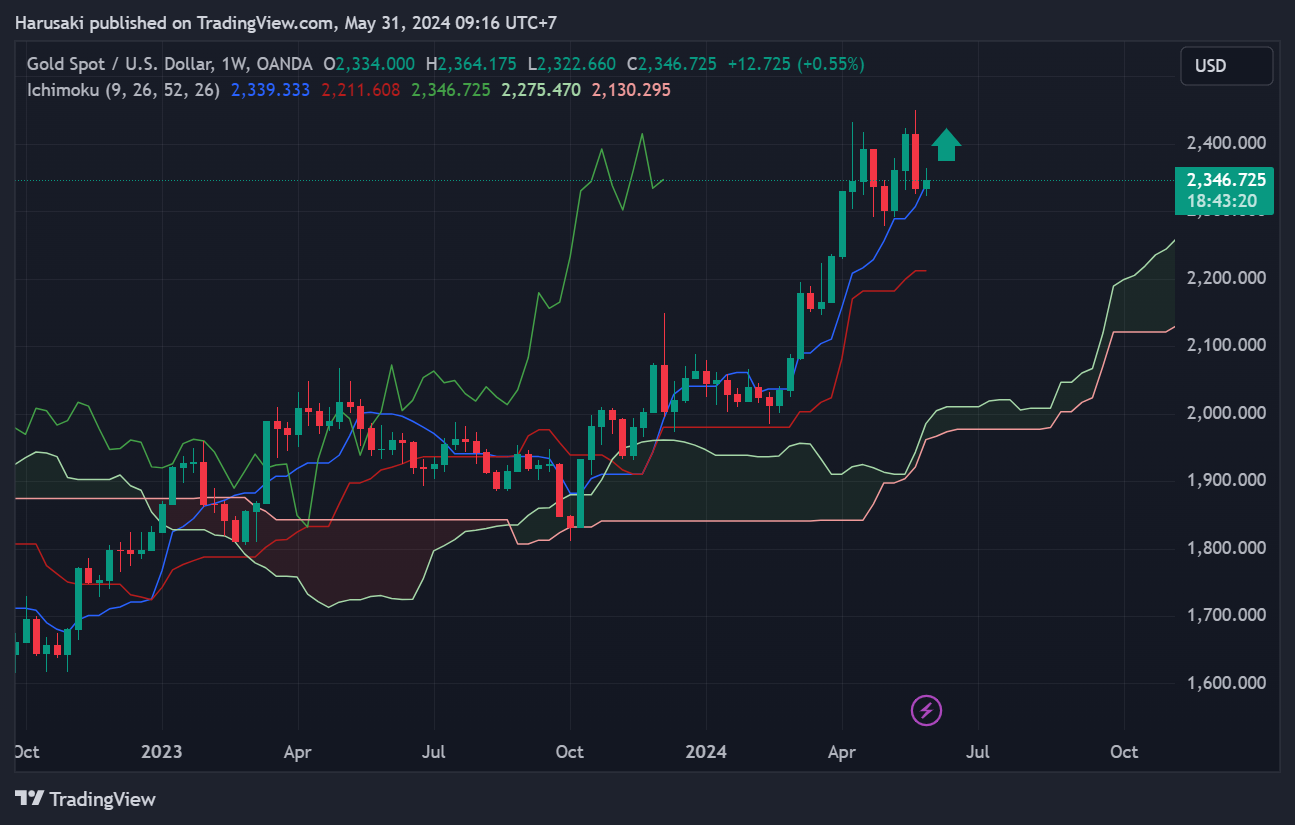Click the Low value L2,322.660

tap(572, 64)
